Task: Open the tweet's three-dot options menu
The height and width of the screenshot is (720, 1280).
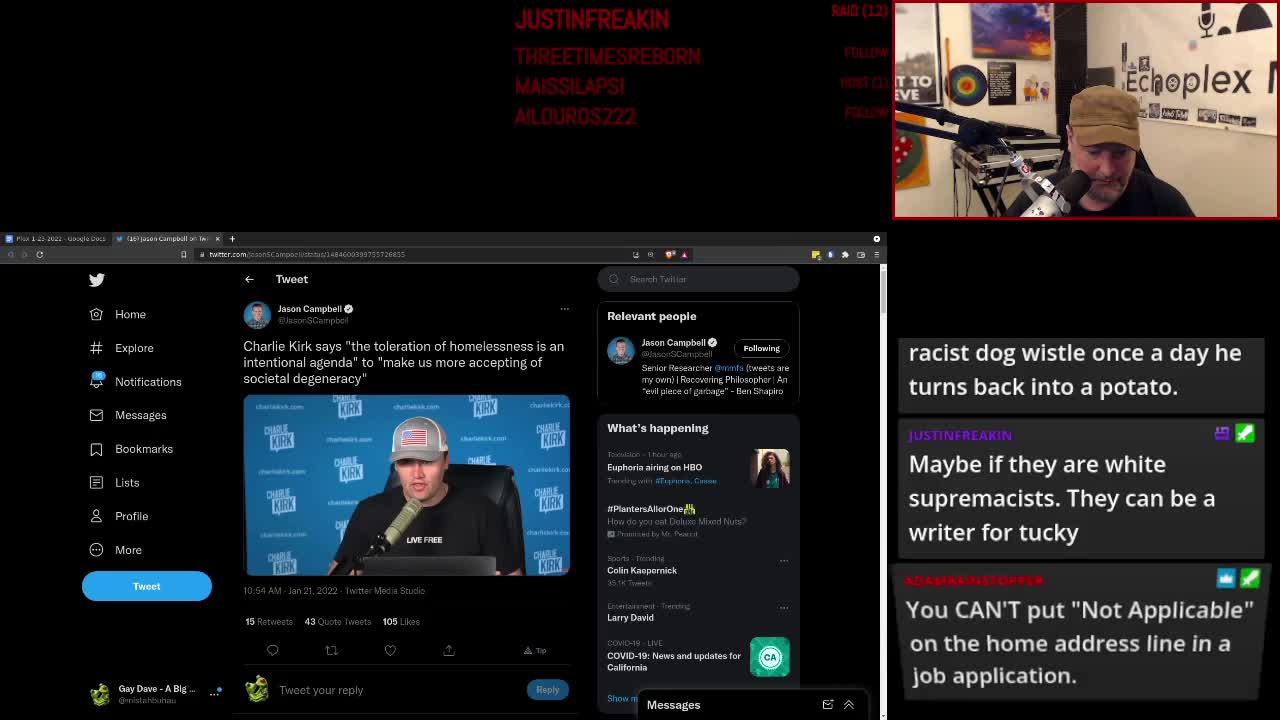Action: pyautogui.click(x=564, y=309)
